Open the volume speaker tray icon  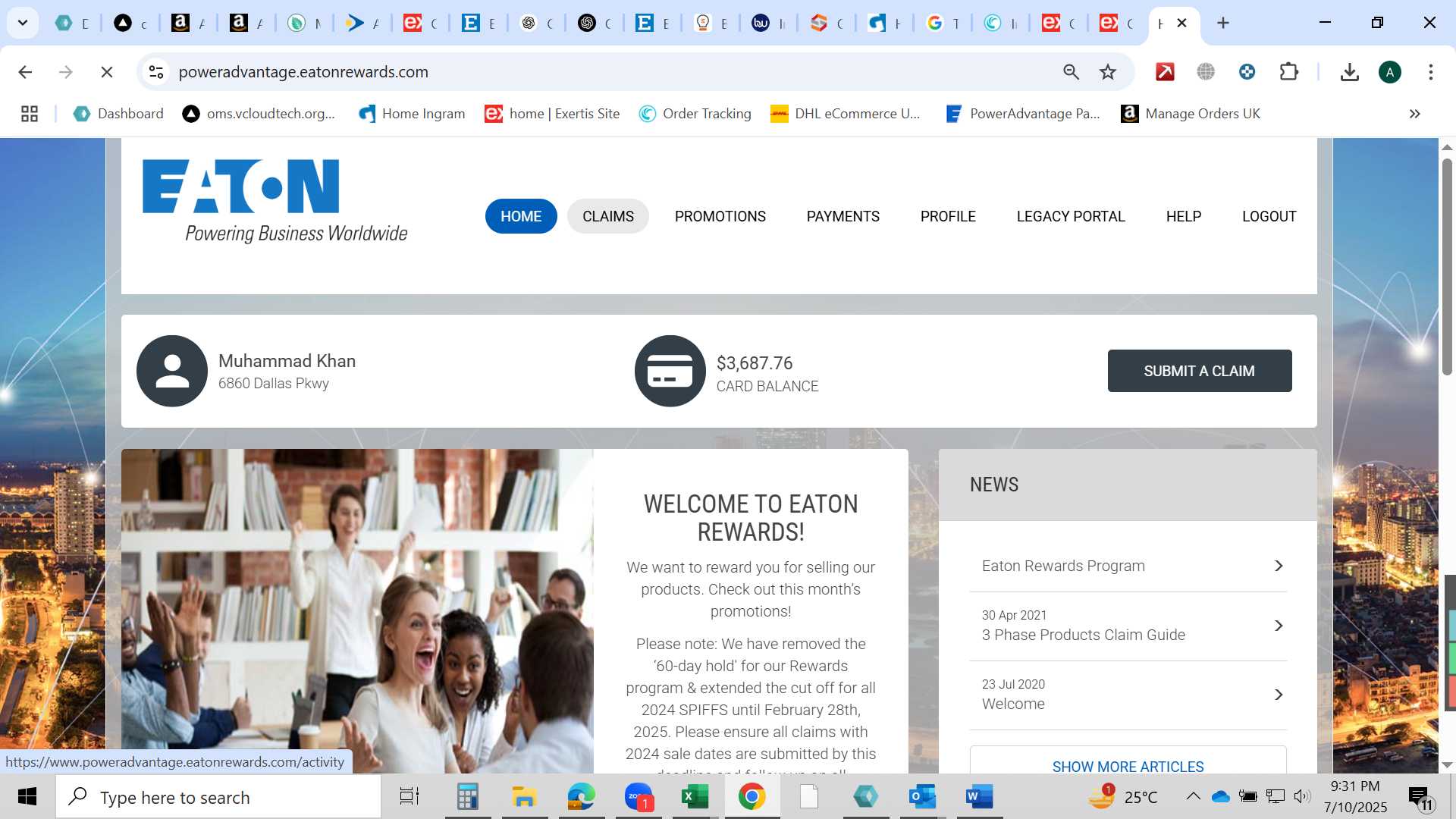click(1302, 796)
